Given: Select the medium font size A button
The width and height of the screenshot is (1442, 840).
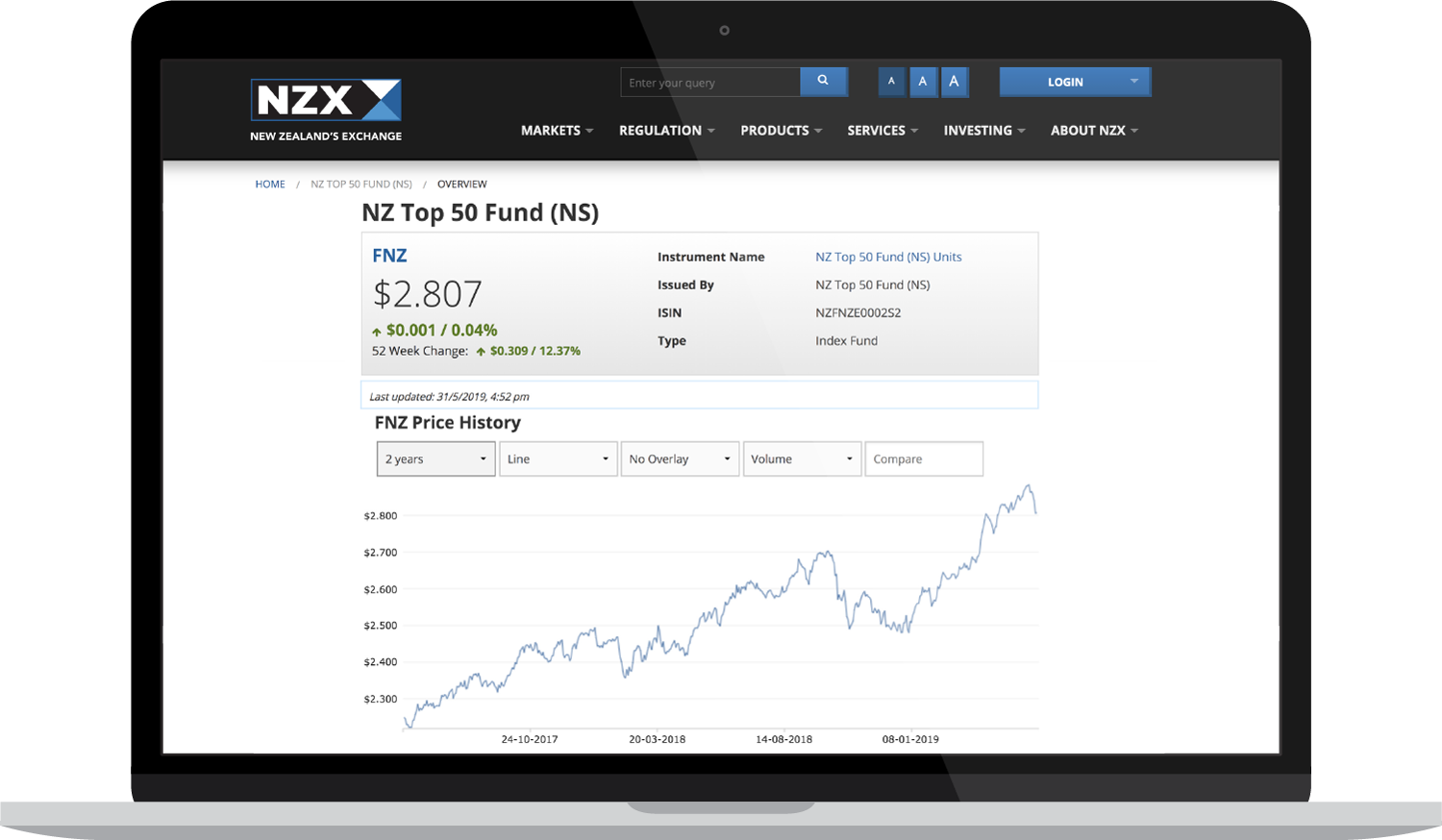Looking at the screenshot, I should [922, 82].
